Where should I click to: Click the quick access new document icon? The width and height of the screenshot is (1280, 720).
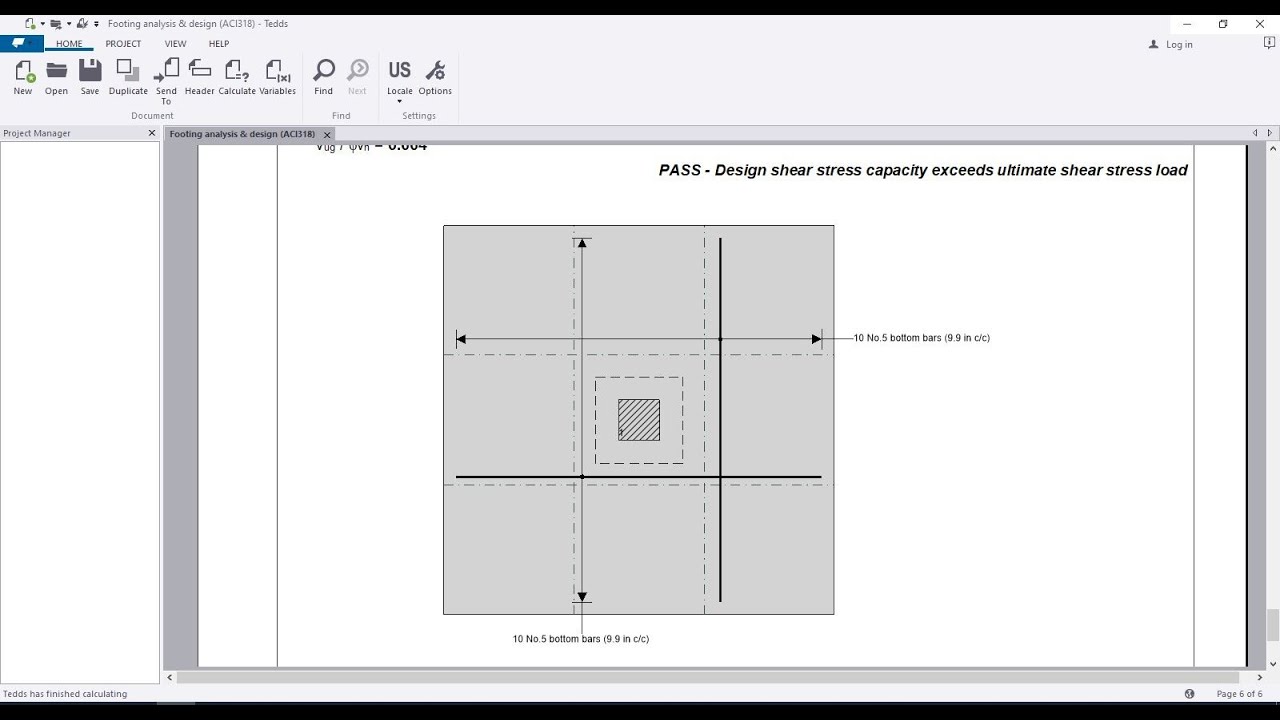[31, 23]
